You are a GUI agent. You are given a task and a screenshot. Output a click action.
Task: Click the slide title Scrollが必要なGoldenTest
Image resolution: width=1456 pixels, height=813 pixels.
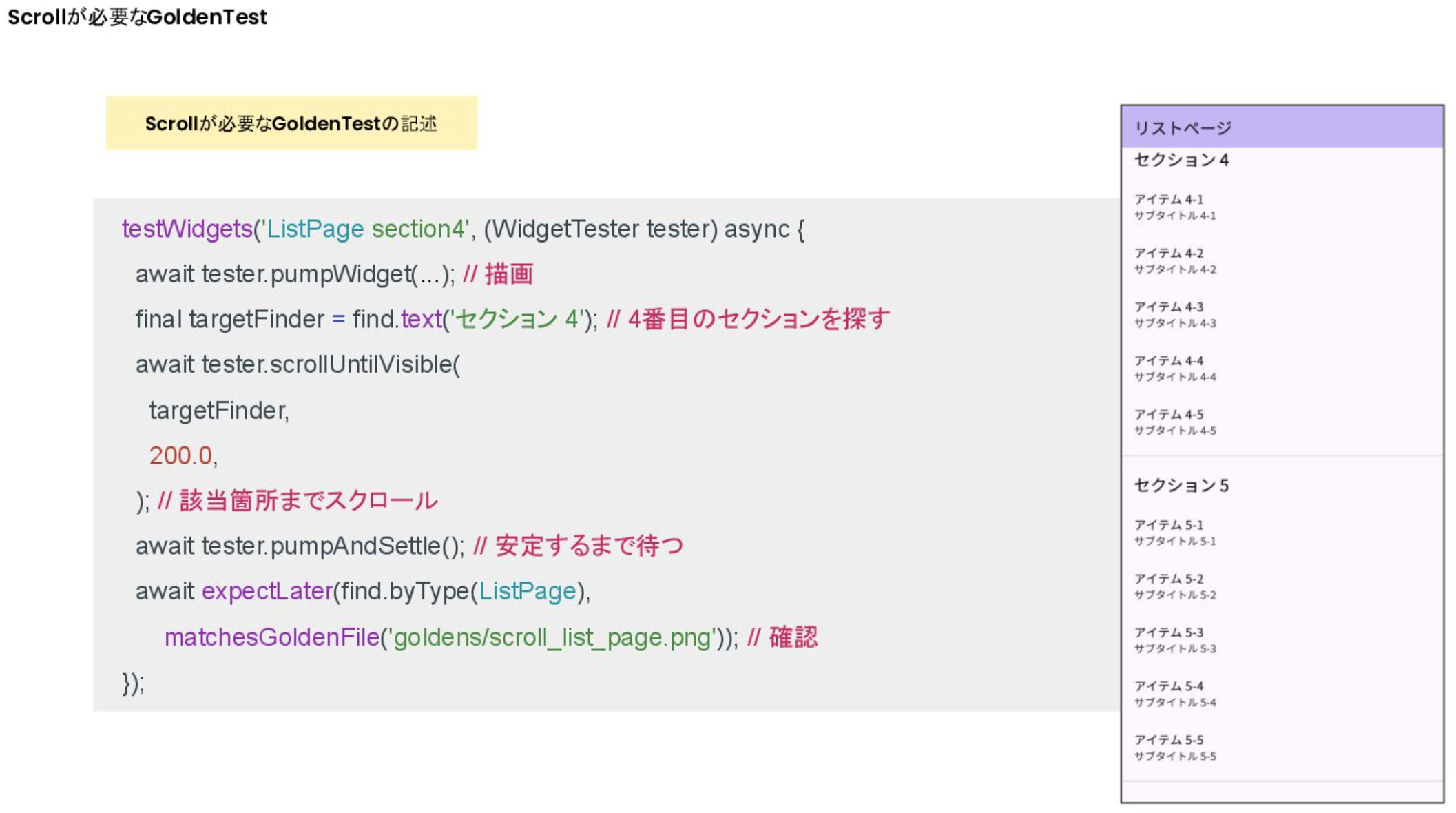(x=137, y=17)
